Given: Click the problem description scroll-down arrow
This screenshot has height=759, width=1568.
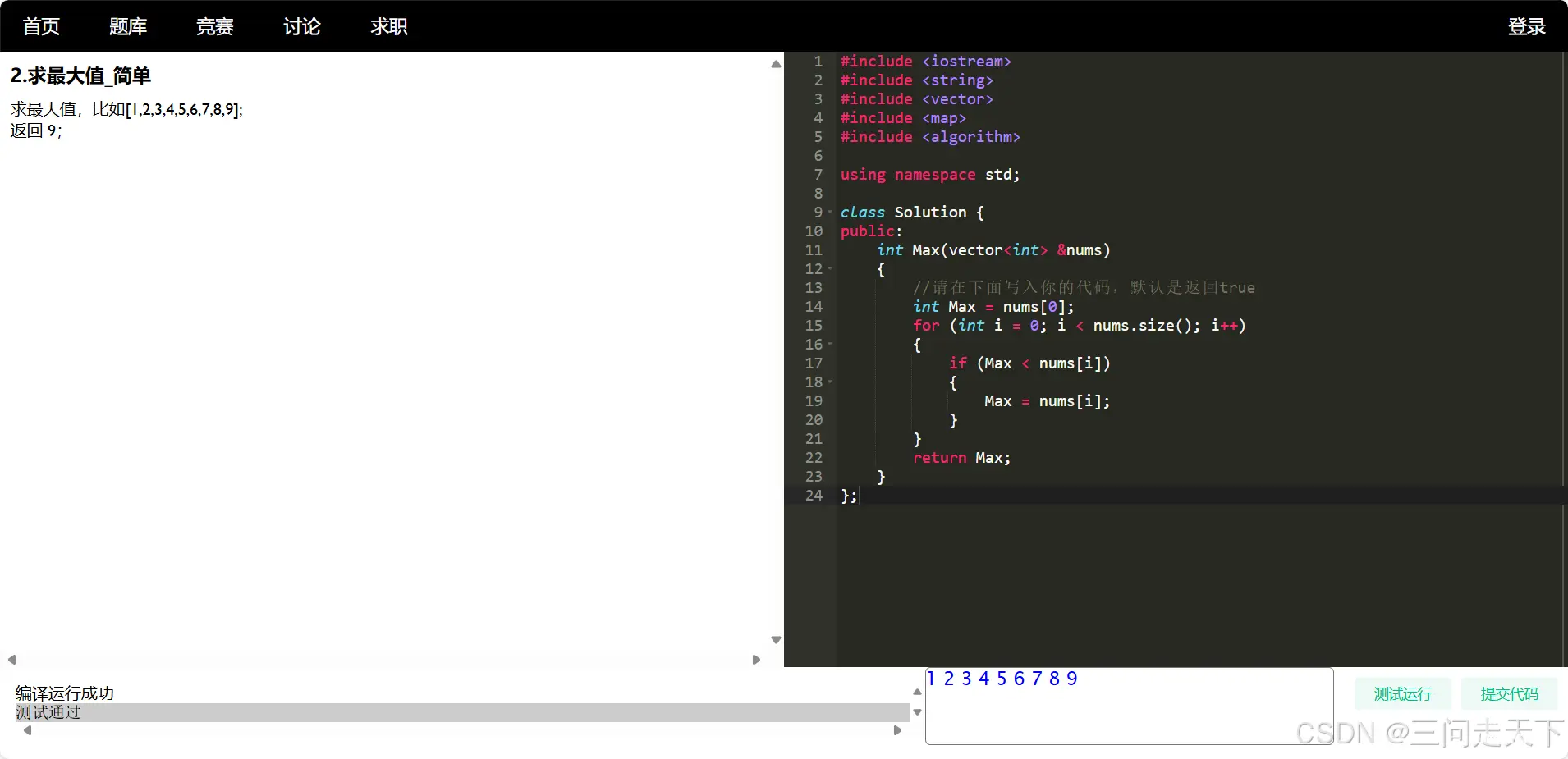Looking at the screenshot, I should (x=776, y=640).
